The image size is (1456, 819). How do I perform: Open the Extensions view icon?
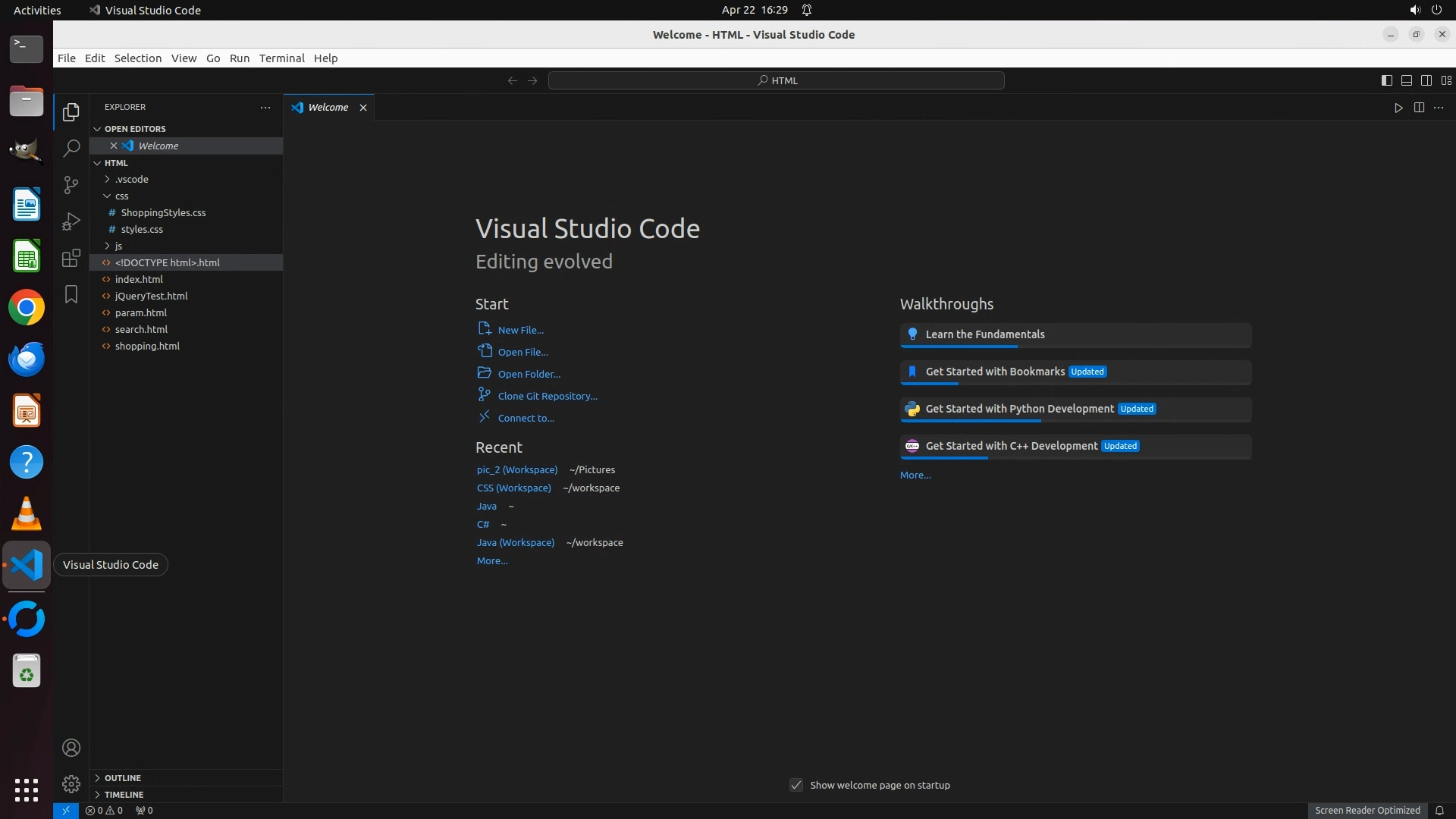click(x=71, y=258)
